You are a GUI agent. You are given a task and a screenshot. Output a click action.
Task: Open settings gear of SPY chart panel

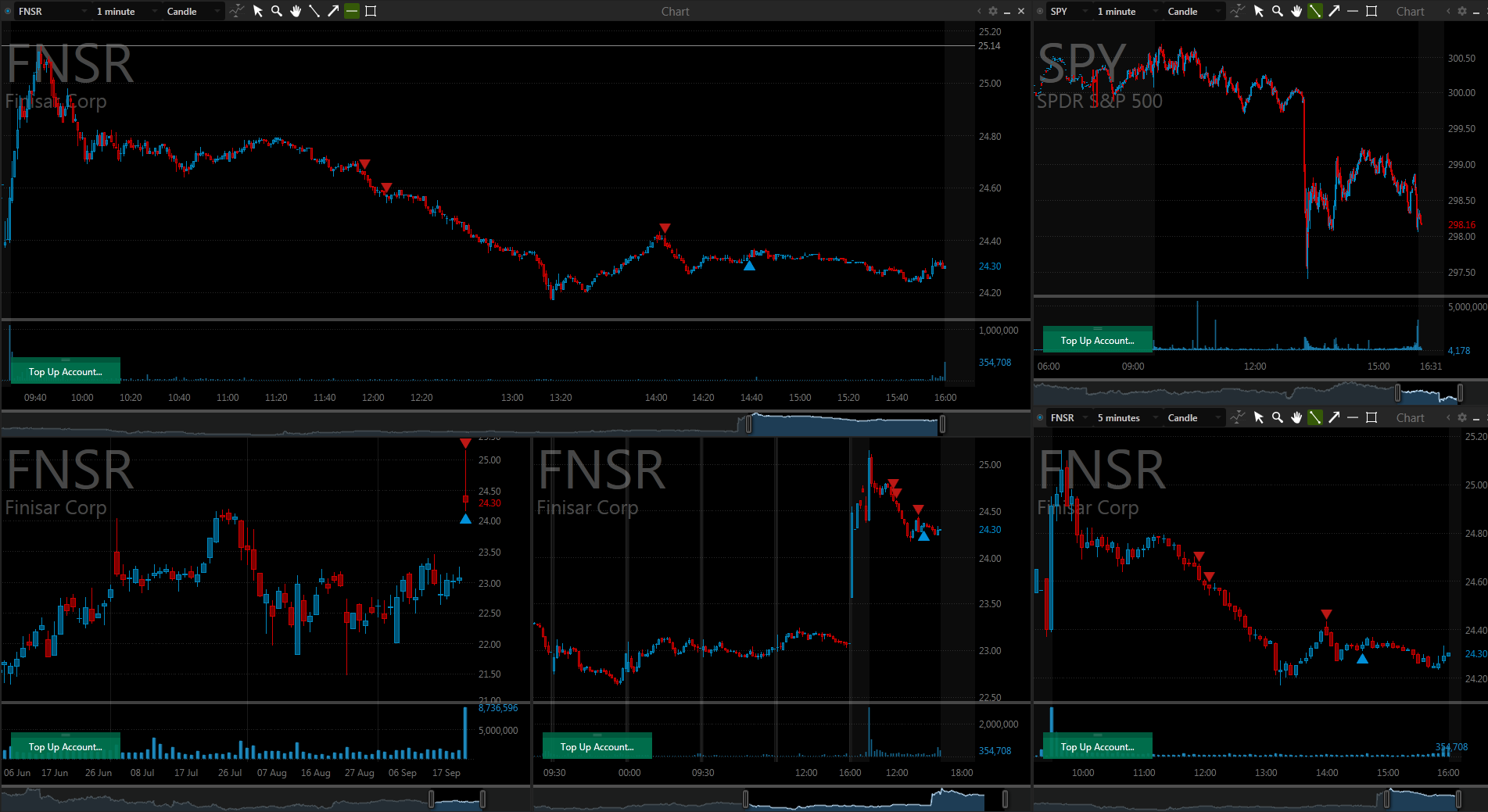click(x=1462, y=11)
